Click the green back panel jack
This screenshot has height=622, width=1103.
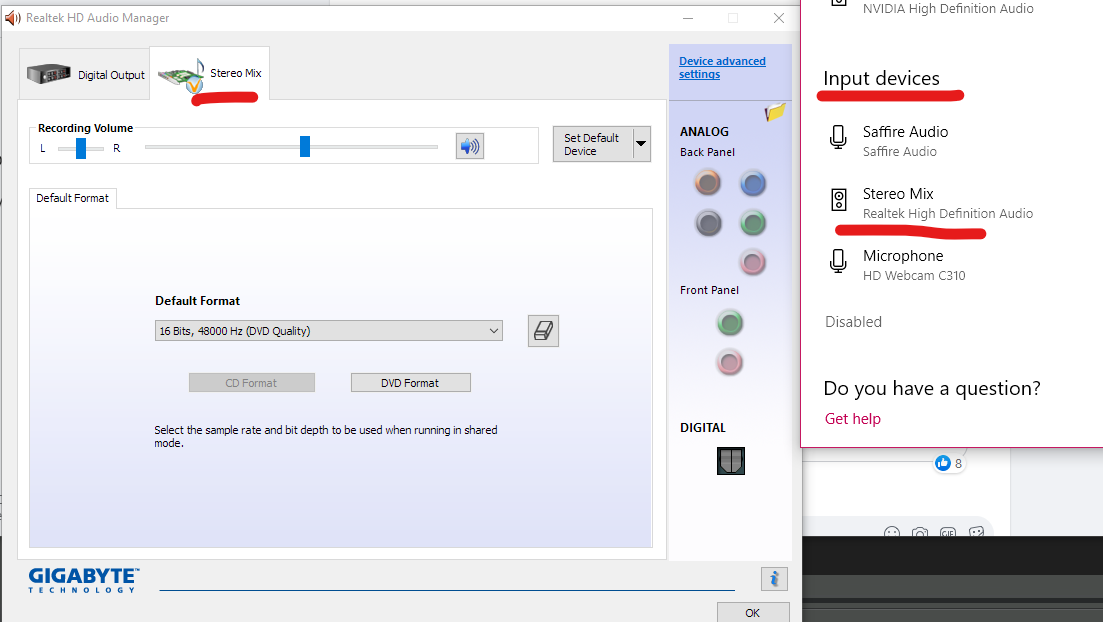tap(753, 223)
